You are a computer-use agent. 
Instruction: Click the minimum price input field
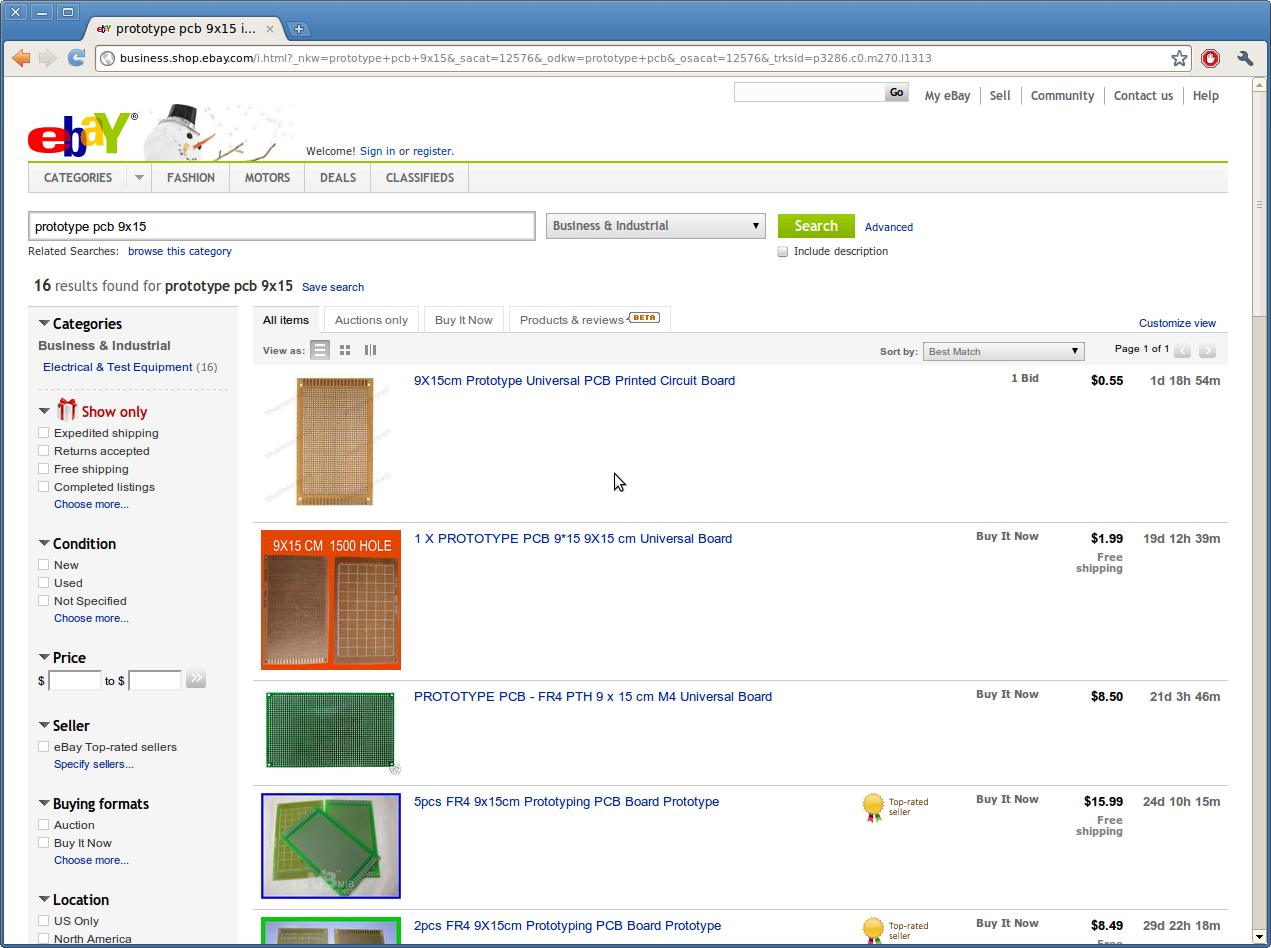(75, 681)
